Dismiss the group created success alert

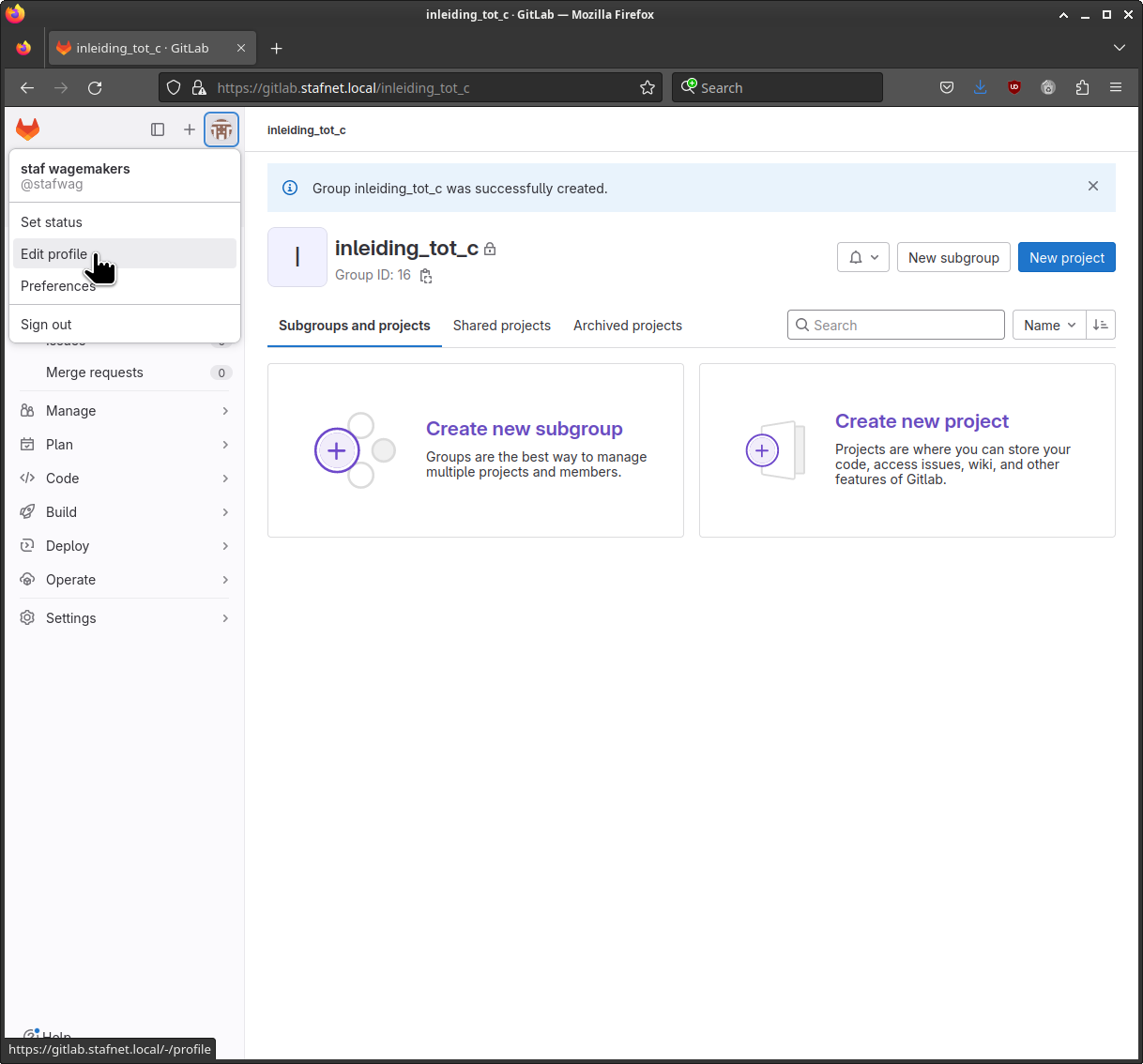[x=1093, y=187]
